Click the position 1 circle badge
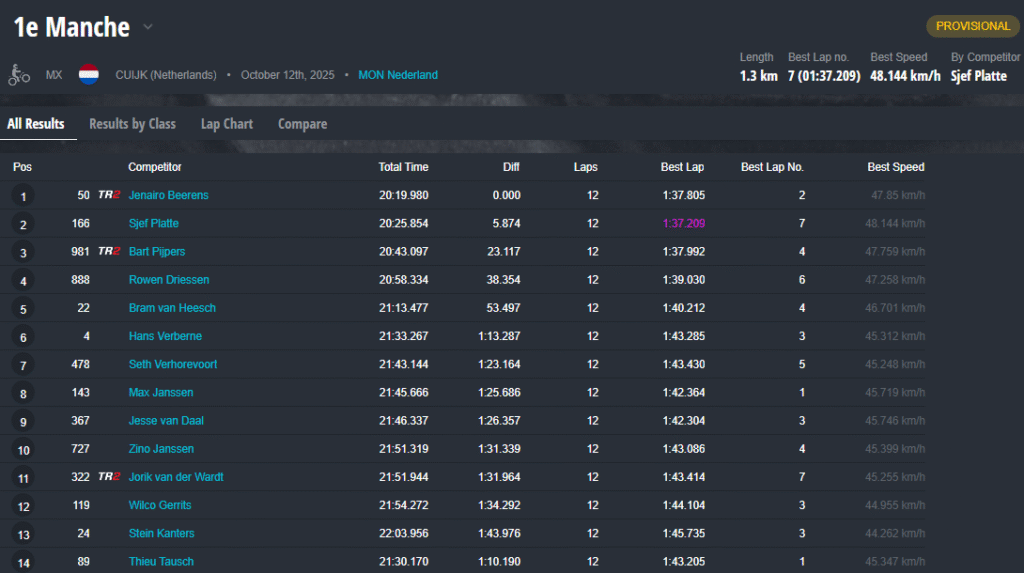1024x573 pixels. pos(23,196)
